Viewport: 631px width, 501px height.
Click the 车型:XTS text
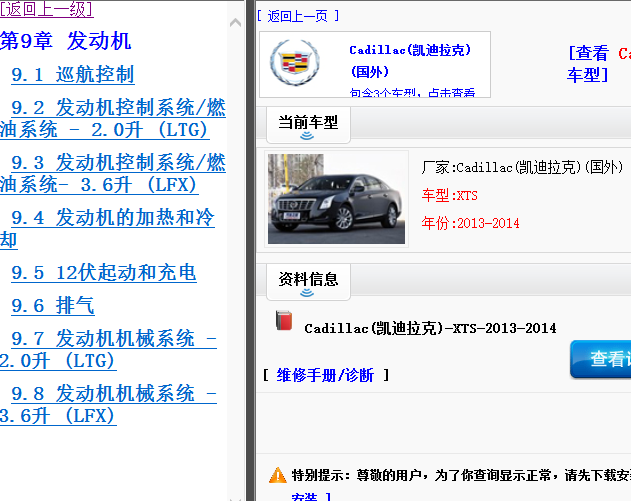point(450,196)
